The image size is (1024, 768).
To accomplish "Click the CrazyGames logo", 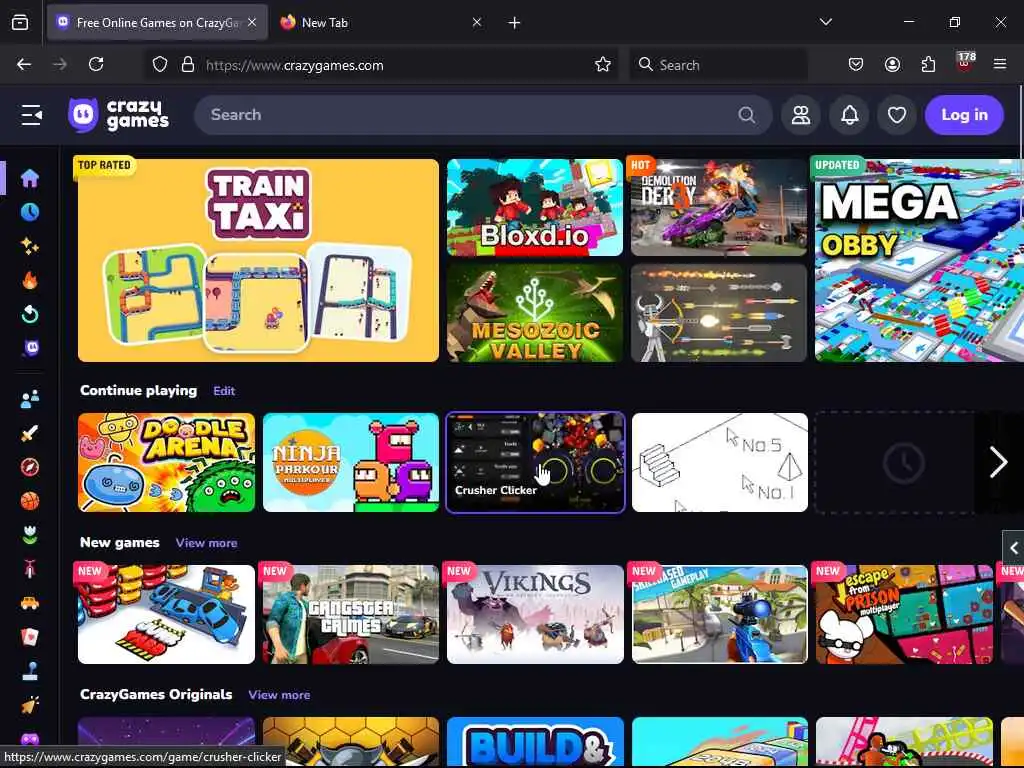I will (x=119, y=115).
